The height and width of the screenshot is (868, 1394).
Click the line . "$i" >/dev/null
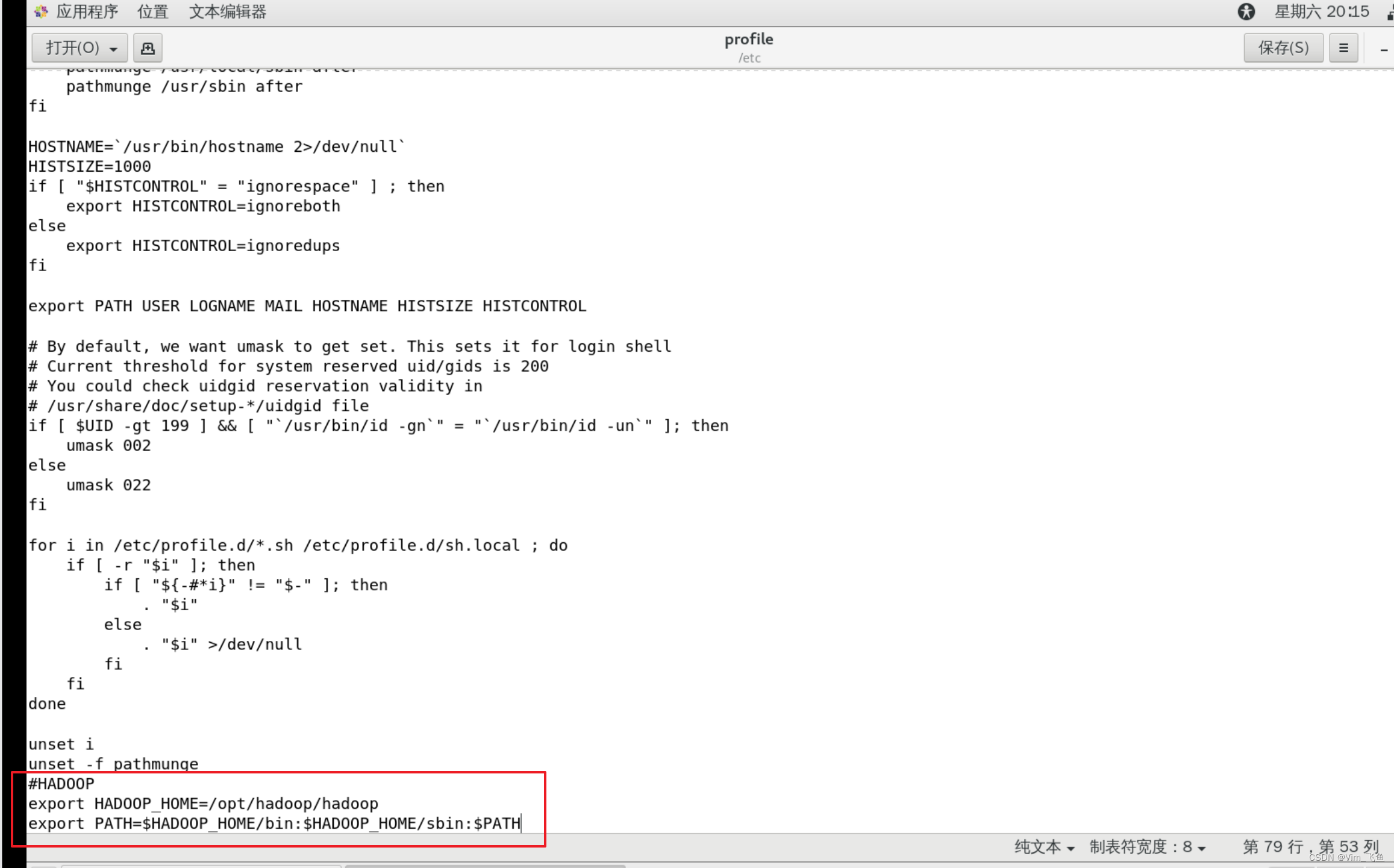(x=222, y=644)
